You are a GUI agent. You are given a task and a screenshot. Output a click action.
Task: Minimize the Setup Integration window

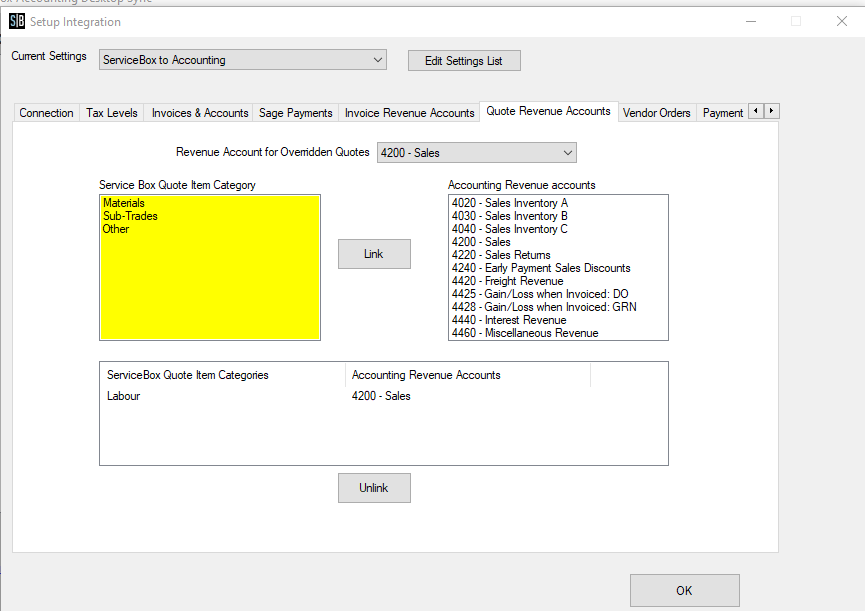[751, 22]
